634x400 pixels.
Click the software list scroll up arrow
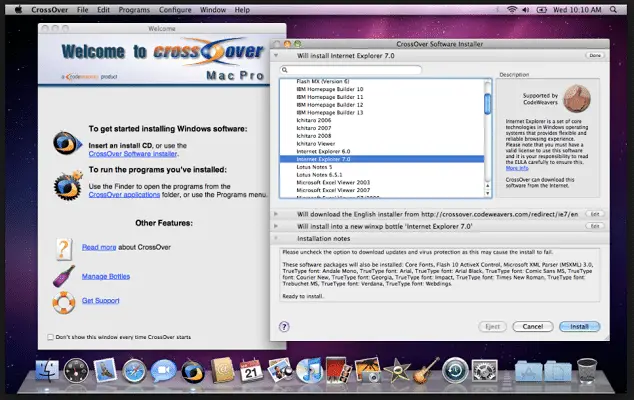[x=488, y=186]
